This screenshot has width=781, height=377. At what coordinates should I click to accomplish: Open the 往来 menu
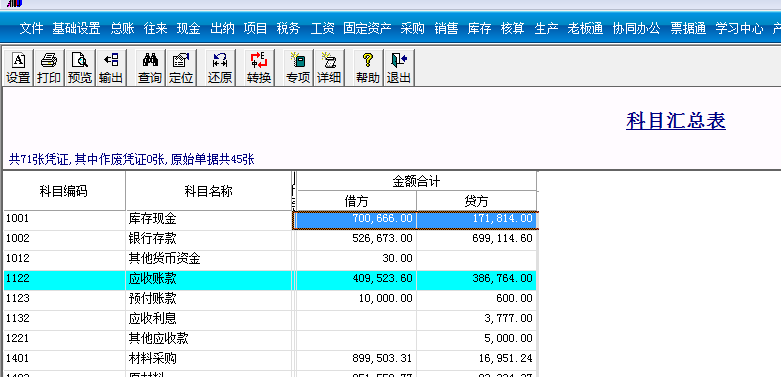155,28
